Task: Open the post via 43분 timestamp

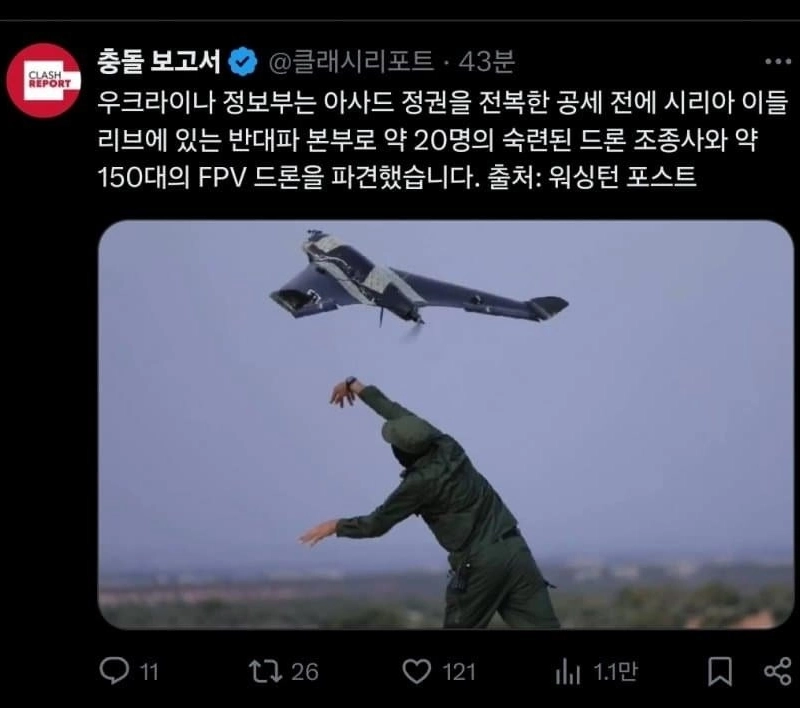Action: pos(486,62)
